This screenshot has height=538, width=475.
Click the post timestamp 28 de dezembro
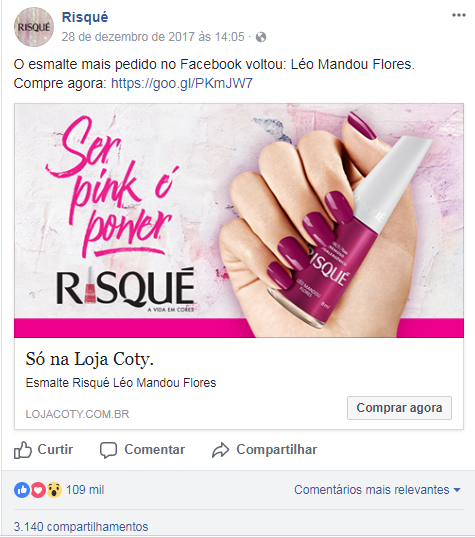click(x=153, y=37)
